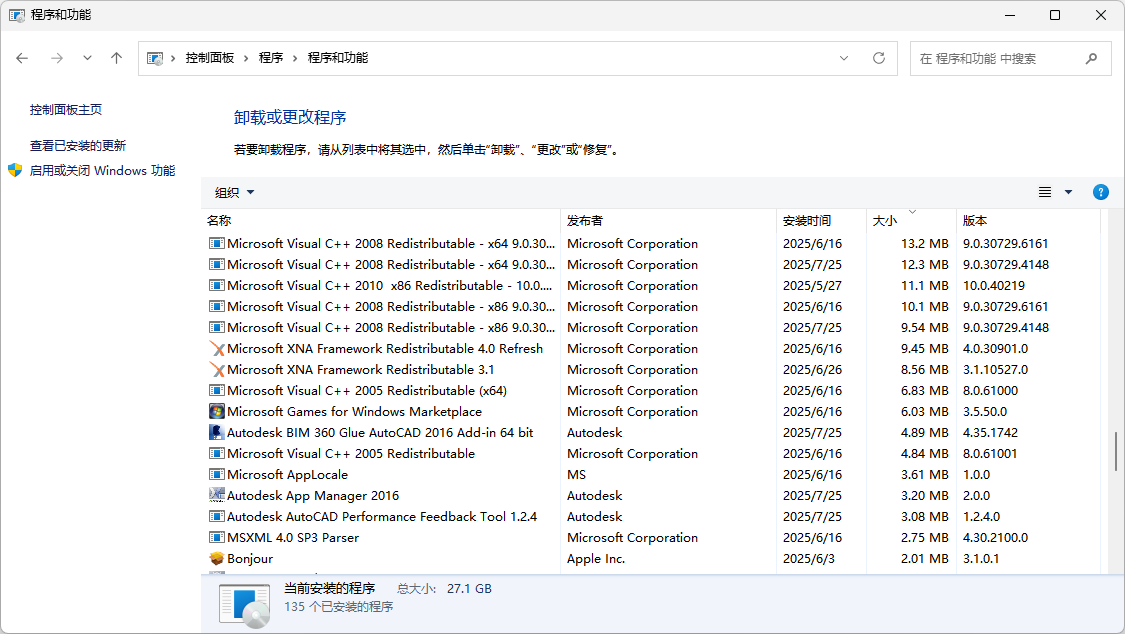
Task: Click the search magnifier icon
Action: (x=1091, y=58)
